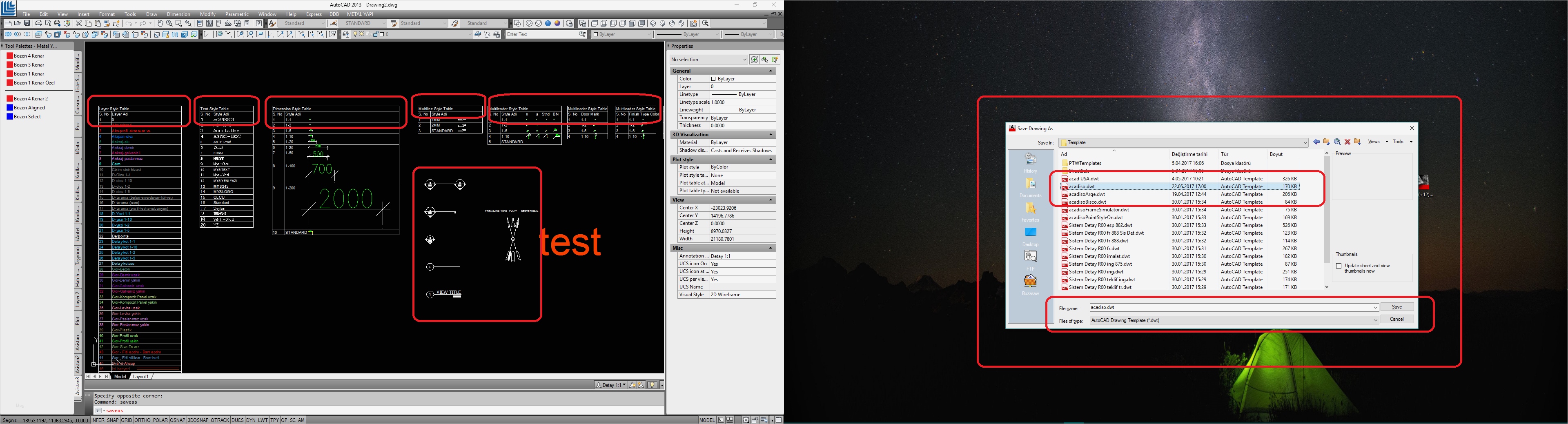
Task: Toggle ORTHO mode in the status bar
Action: pos(143,420)
